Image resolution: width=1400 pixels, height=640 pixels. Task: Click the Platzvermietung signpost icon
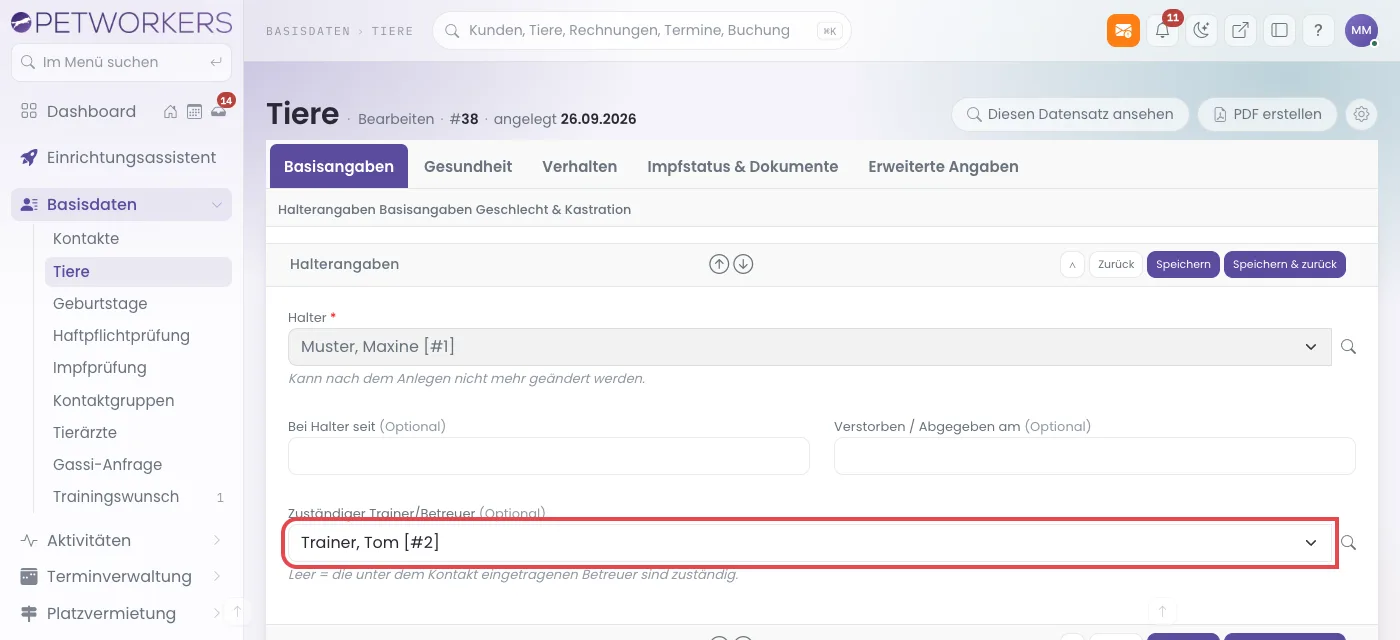coord(29,613)
